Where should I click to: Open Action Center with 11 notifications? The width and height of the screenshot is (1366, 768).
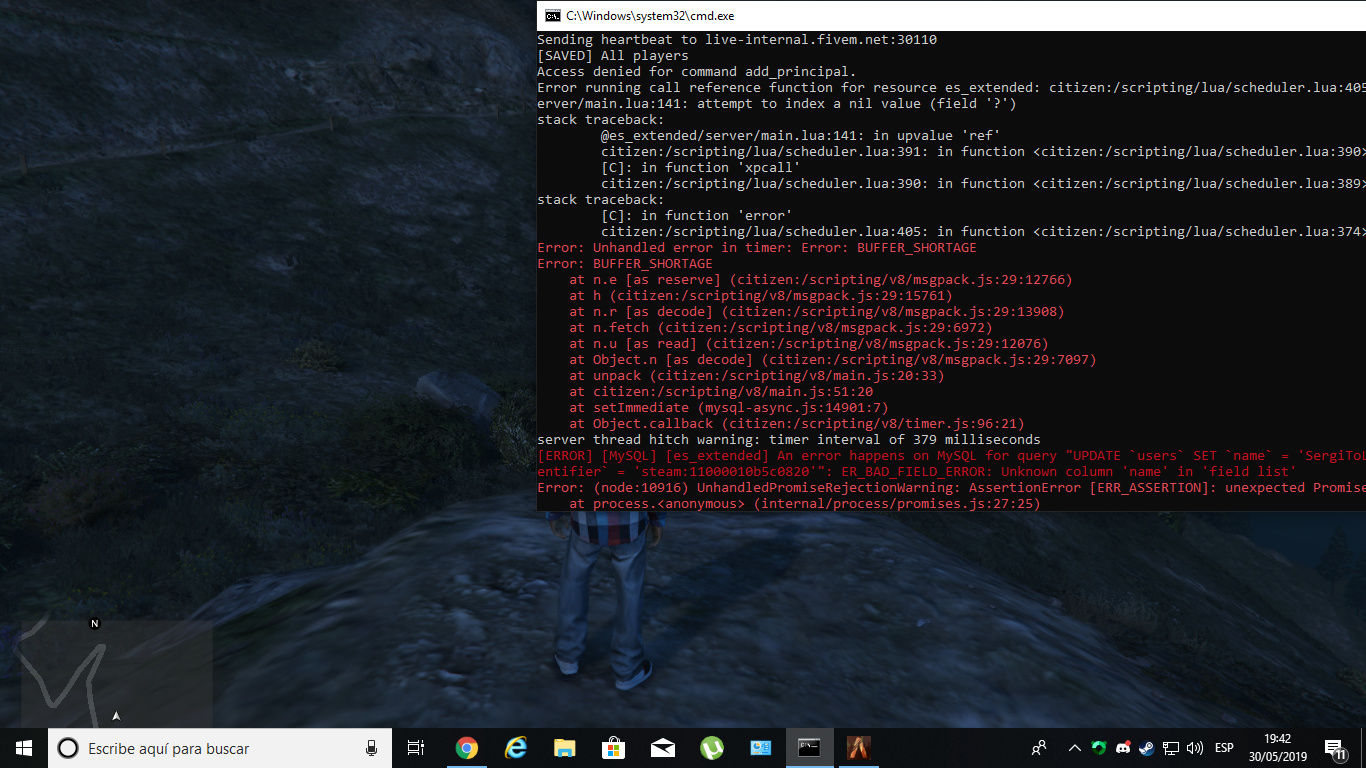pyautogui.click(x=1335, y=748)
